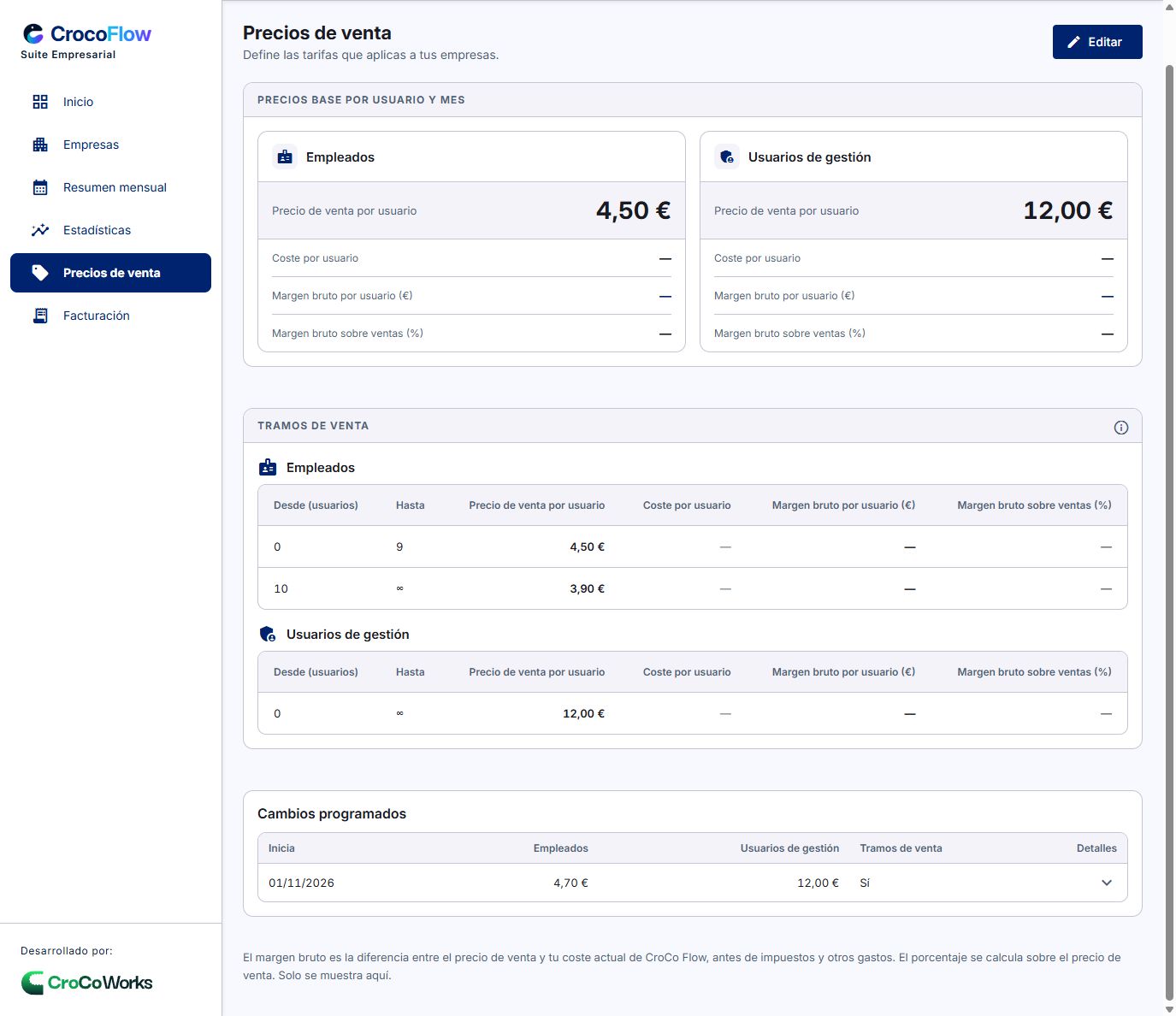Click the Cambios programados heading
1176x1016 pixels.
(x=332, y=813)
